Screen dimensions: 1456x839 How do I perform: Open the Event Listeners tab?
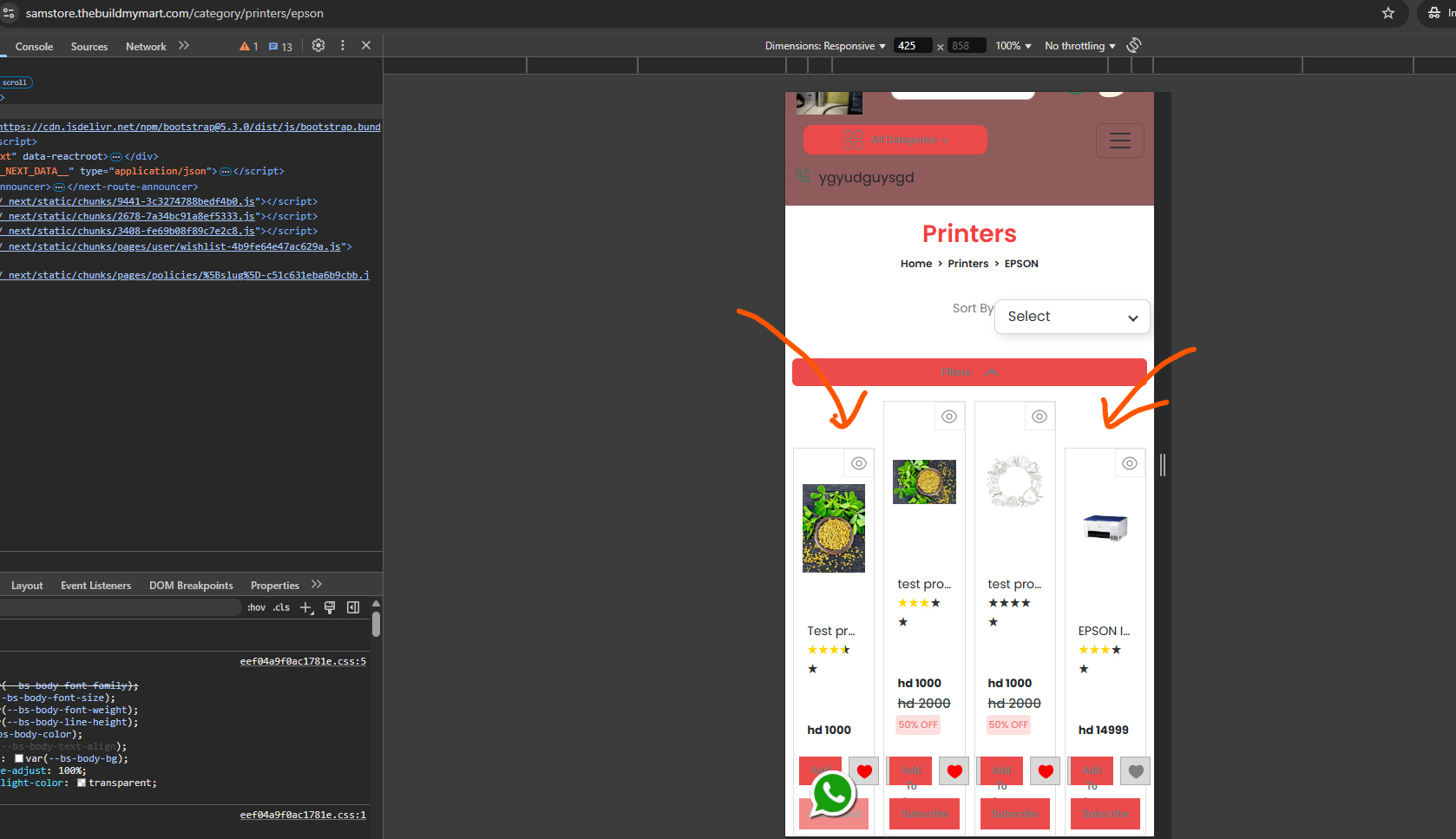[x=95, y=586]
